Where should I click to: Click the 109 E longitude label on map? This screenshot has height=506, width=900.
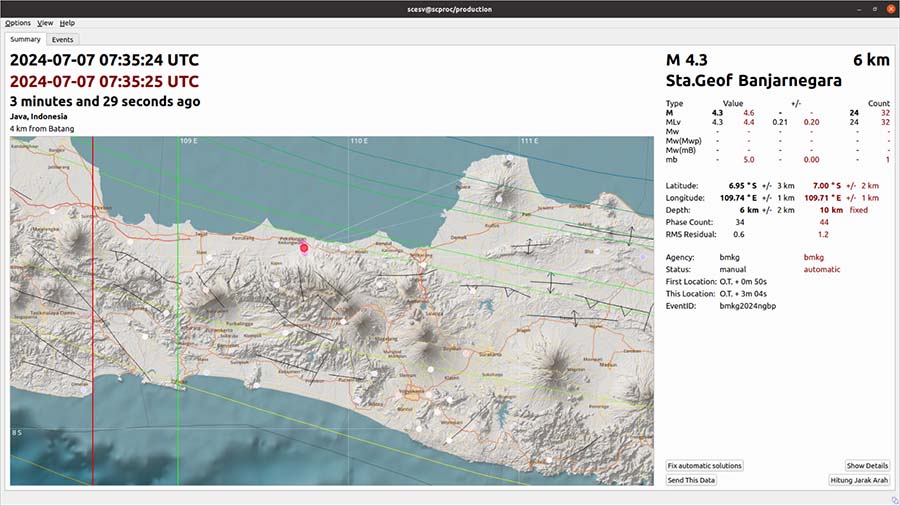pos(189,142)
